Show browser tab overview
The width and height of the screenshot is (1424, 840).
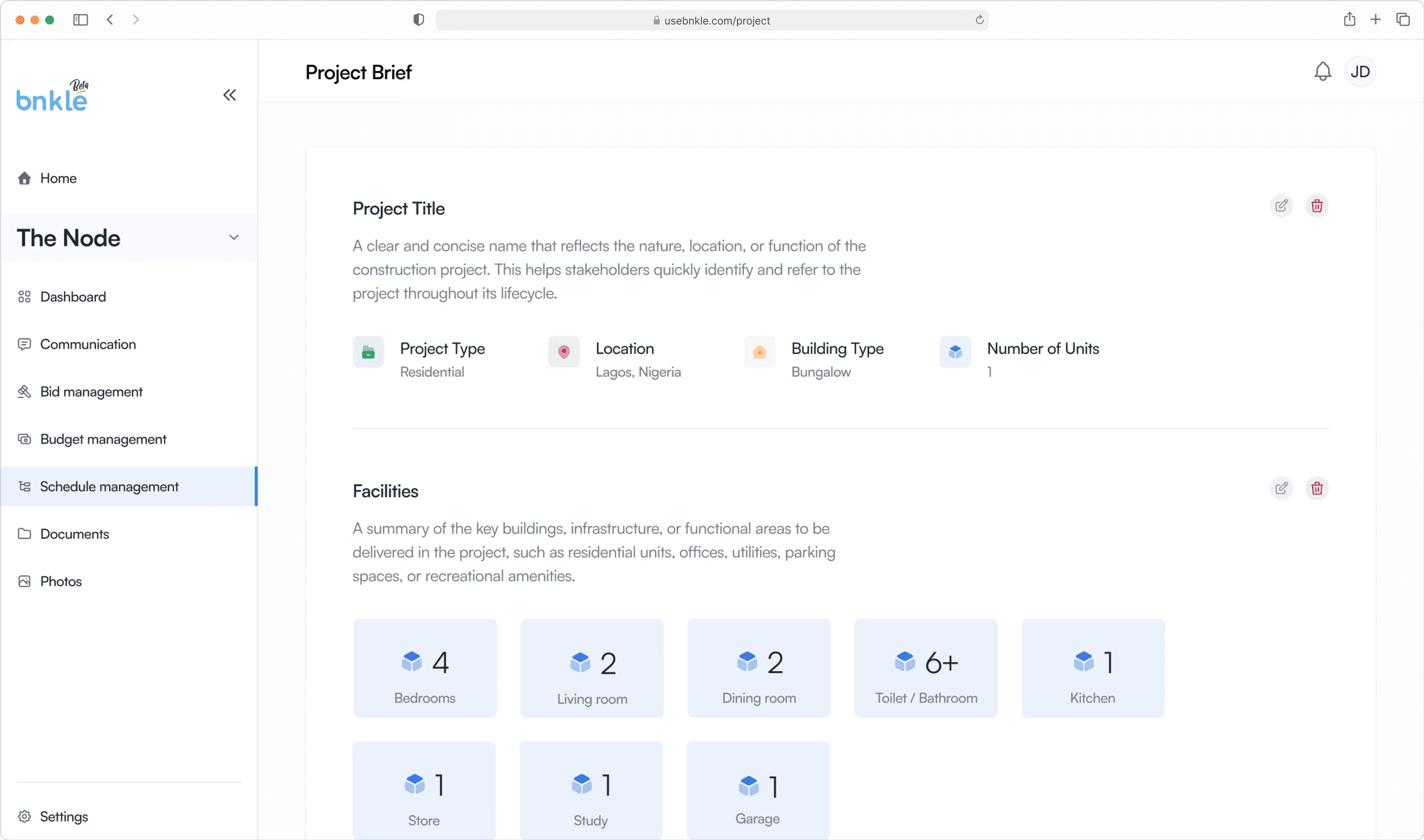(1402, 19)
